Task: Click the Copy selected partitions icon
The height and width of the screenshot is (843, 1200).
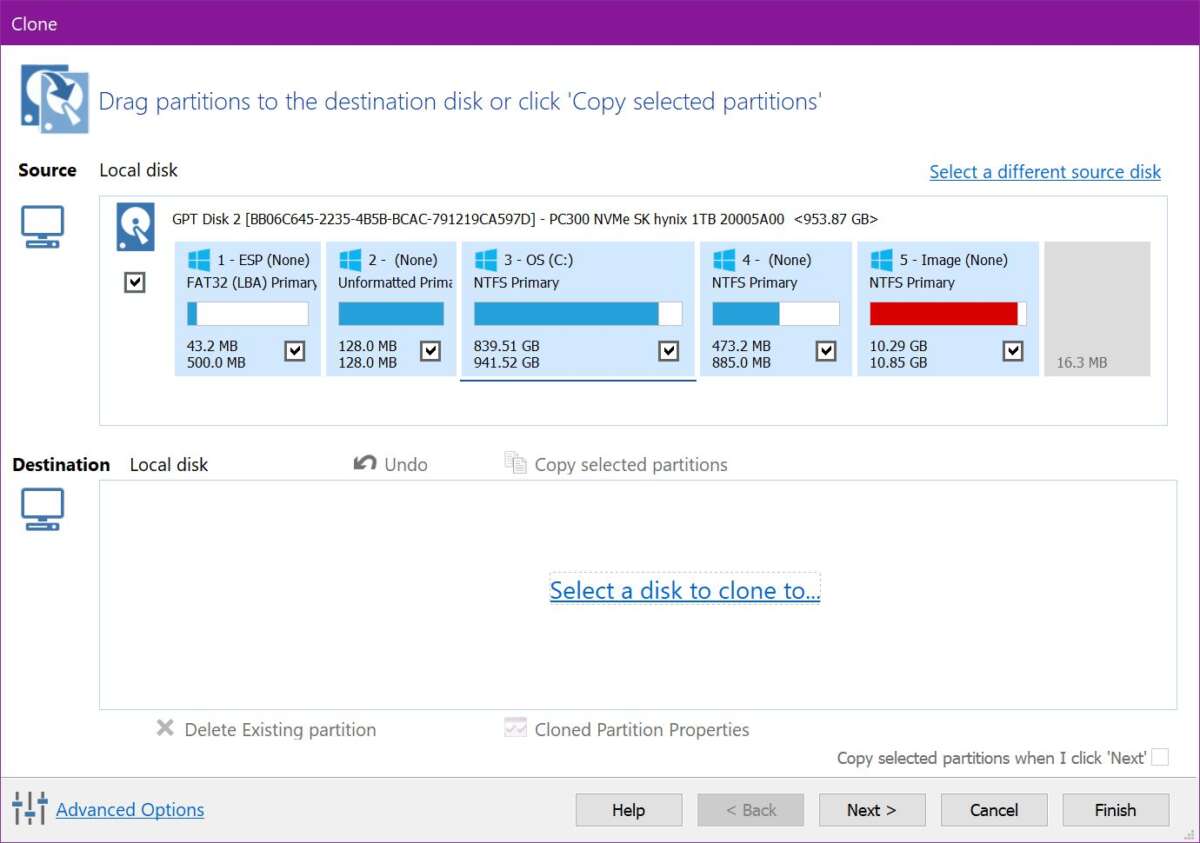Action: coord(515,463)
